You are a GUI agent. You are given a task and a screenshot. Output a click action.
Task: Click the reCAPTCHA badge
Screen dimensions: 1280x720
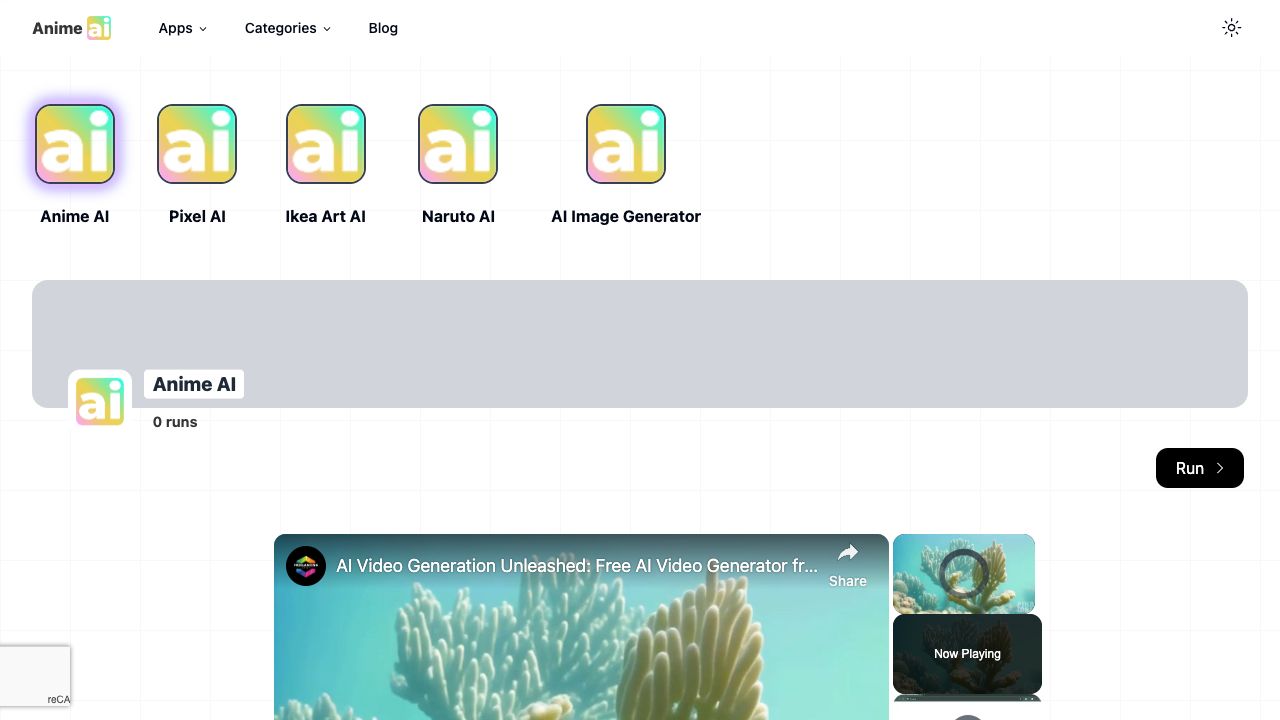(36, 676)
